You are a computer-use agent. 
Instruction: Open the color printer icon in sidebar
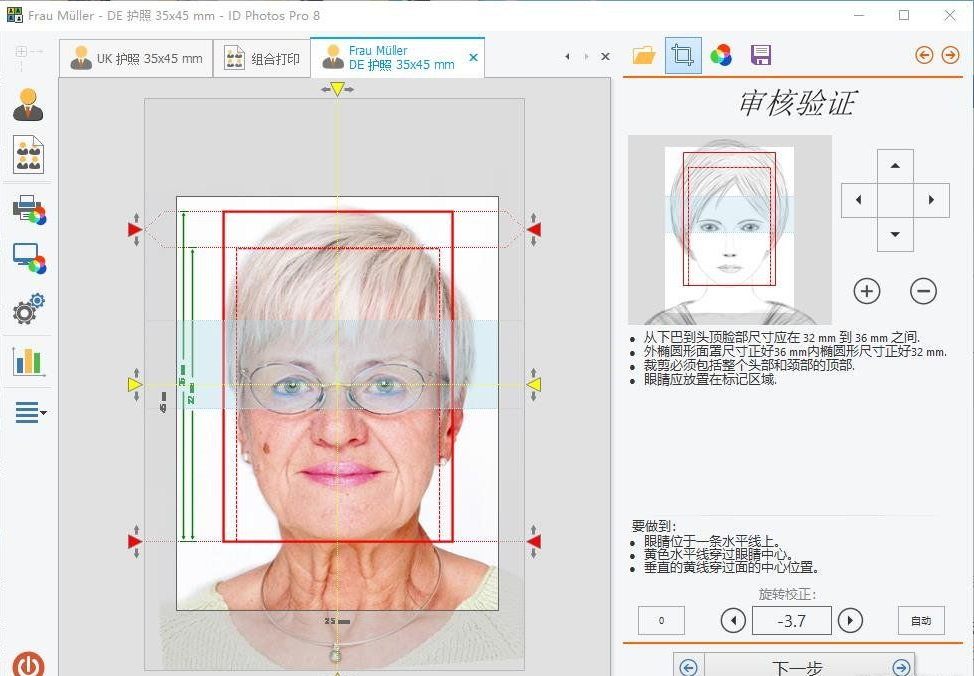(28, 208)
